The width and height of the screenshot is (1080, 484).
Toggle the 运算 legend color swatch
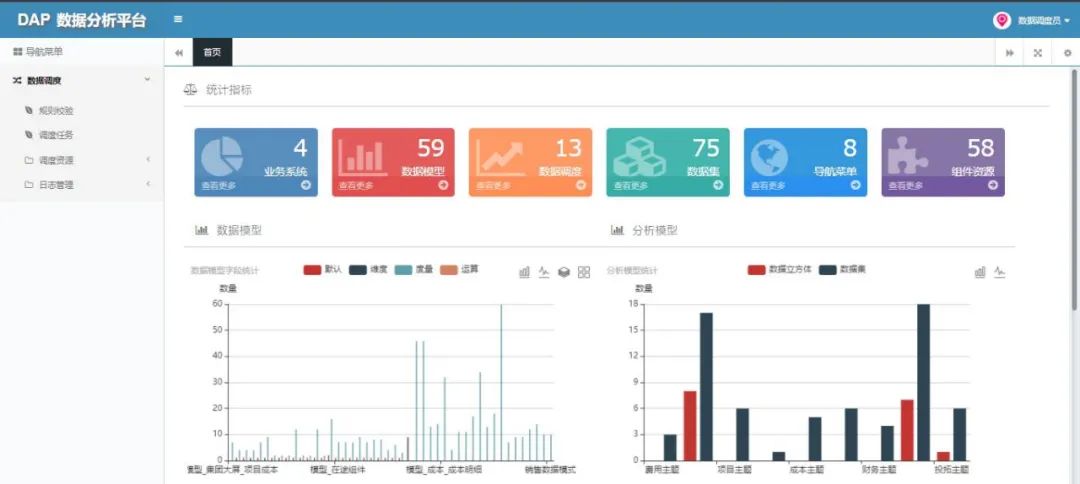(448, 270)
